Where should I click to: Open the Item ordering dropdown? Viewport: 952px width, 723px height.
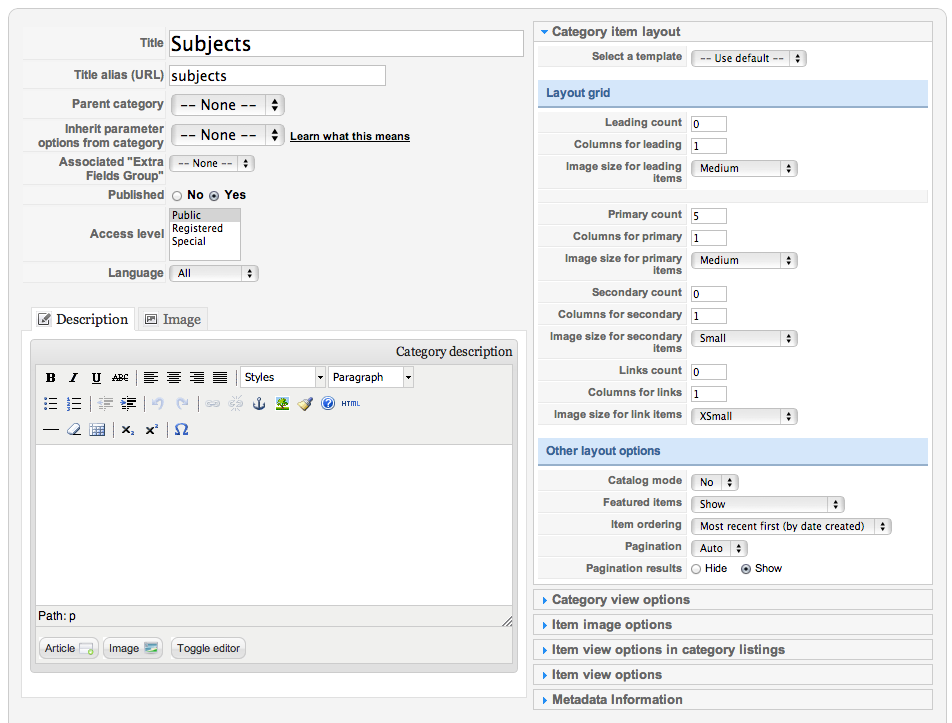pyautogui.click(x=791, y=526)
